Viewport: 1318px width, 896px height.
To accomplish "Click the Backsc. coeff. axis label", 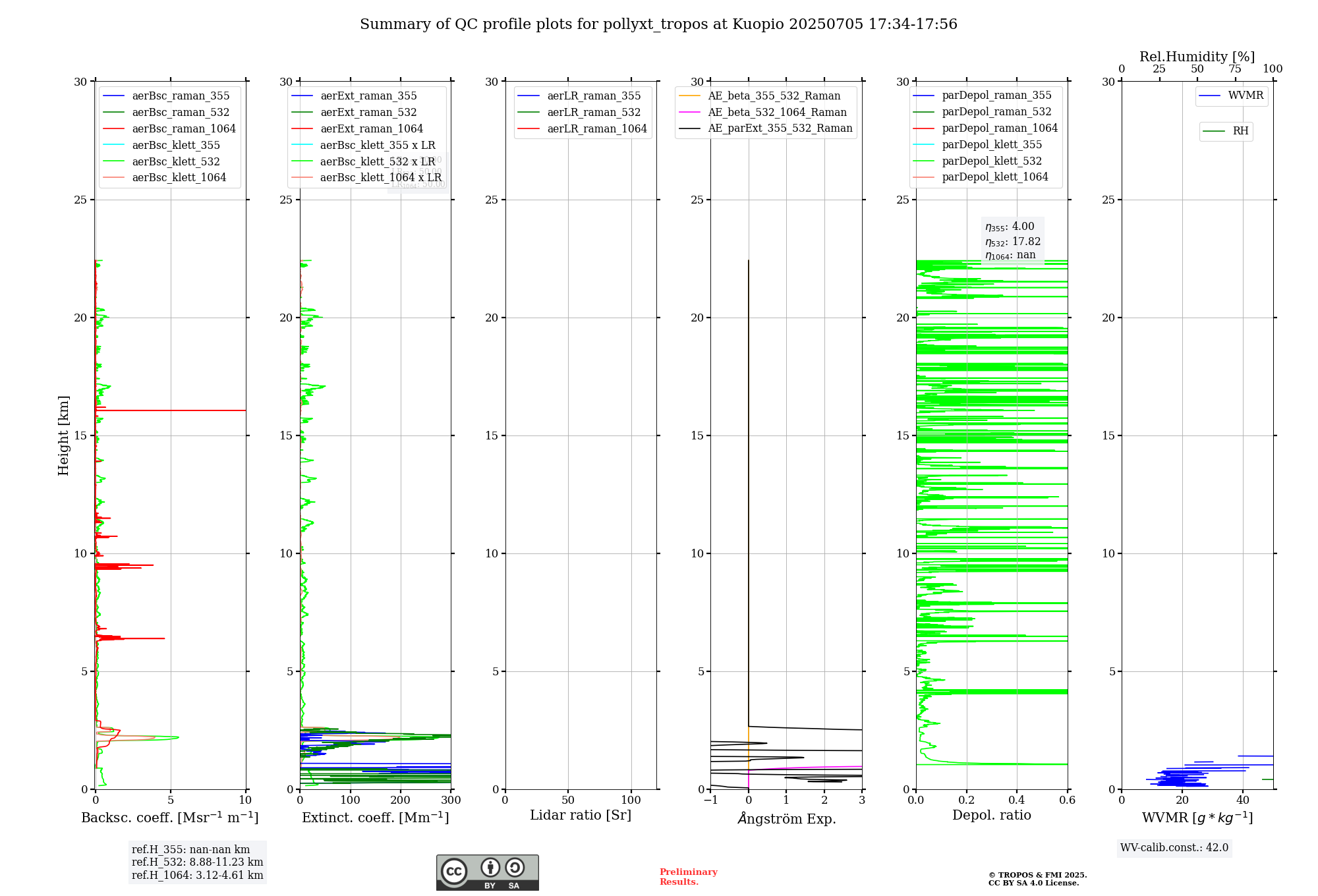I will point(169,818).
